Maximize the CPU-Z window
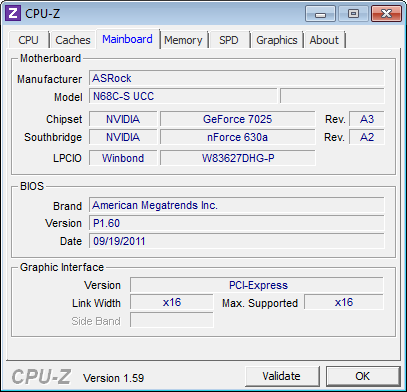Screen dimensions: 407x392 pyautogui.click(x=353, y=14)
